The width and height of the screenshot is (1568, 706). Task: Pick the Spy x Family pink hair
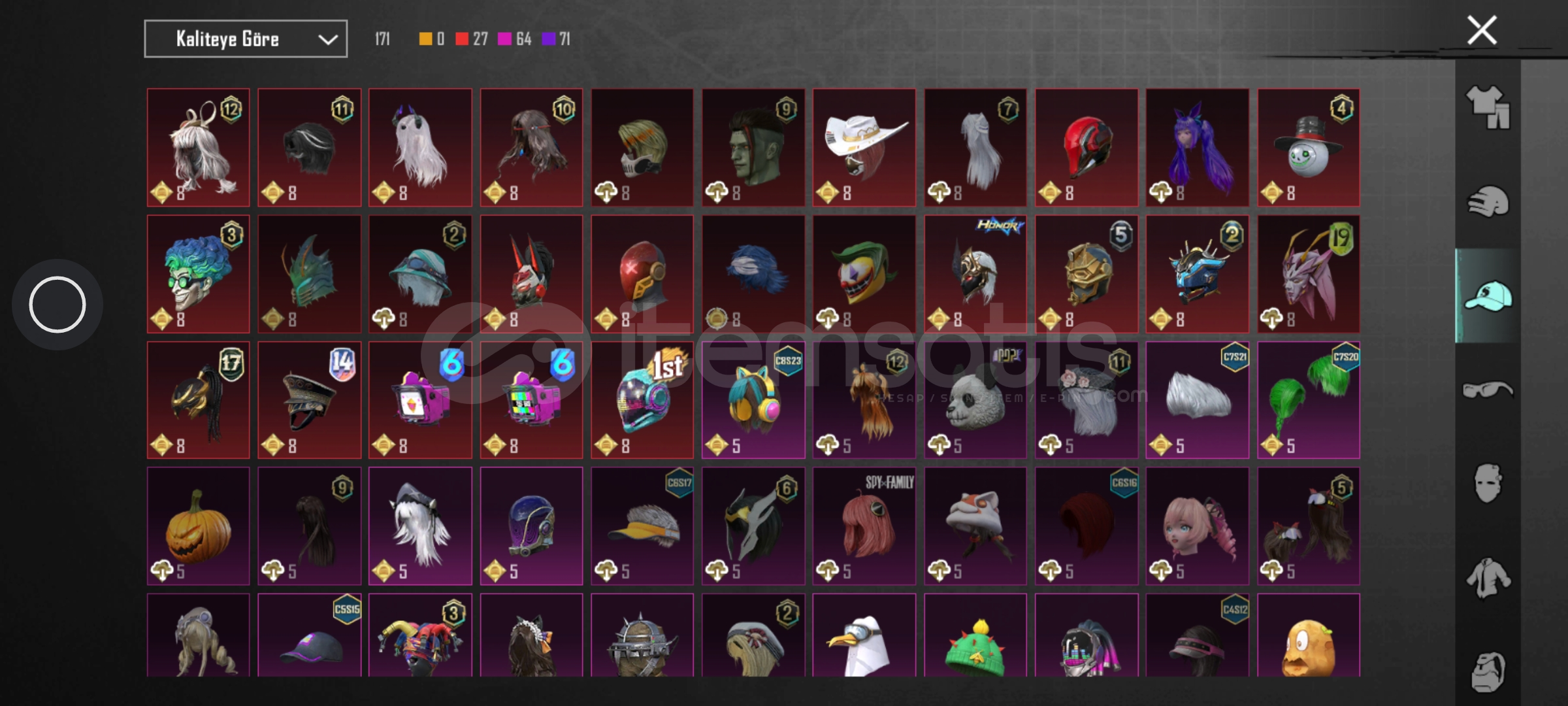click(x=864, y=526)
